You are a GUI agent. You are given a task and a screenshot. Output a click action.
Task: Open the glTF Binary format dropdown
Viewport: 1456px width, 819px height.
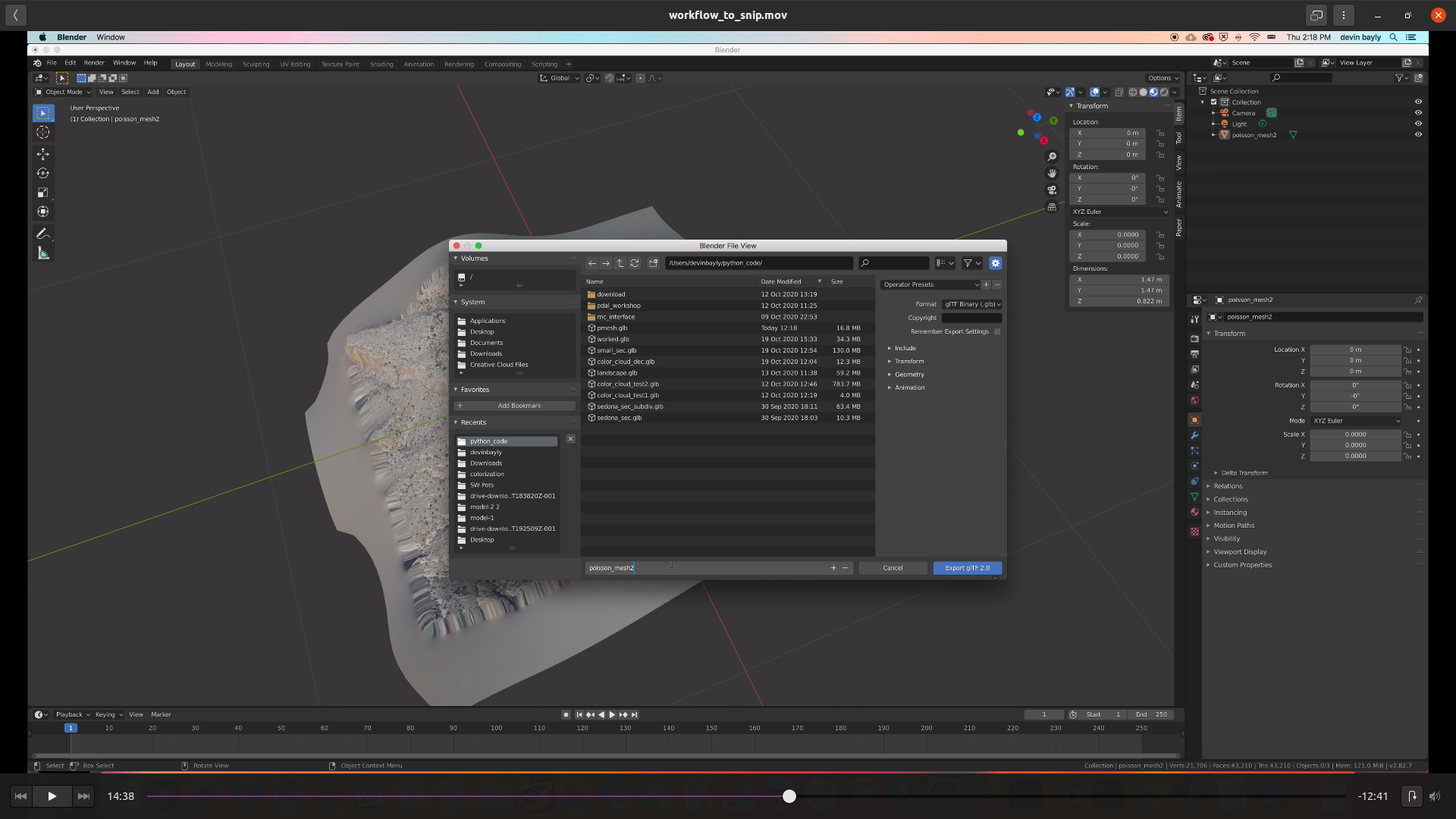[972, 304]
